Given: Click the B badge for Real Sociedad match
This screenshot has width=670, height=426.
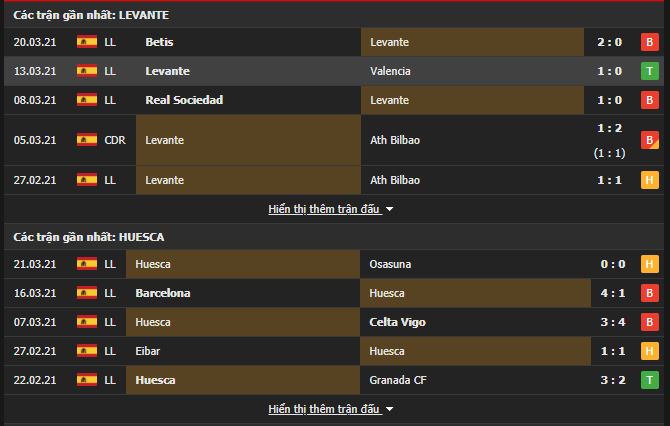Looking at the screenshot, I should (x=649, y=100).
